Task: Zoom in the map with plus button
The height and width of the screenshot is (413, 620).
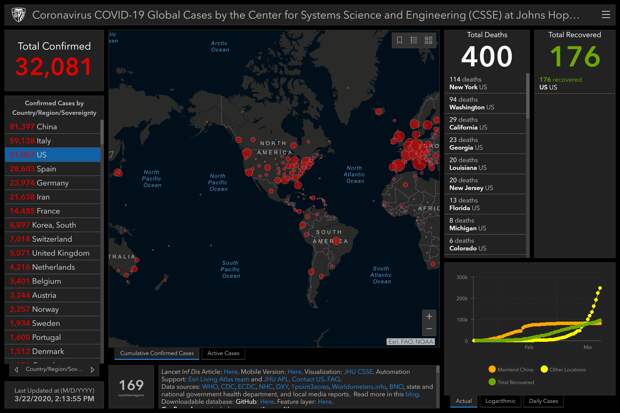Action: (x=429, y=316)
